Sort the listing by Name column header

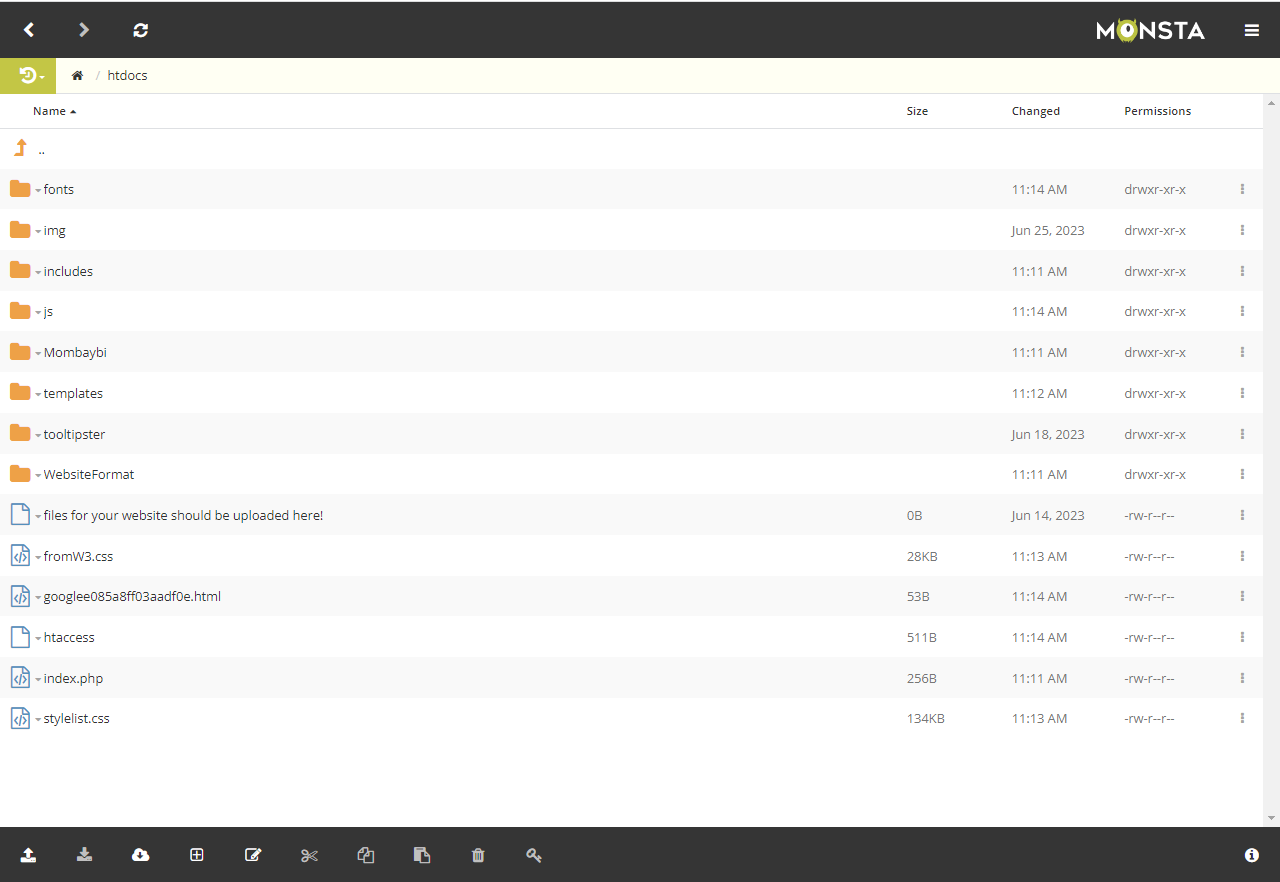pos(49,111)
